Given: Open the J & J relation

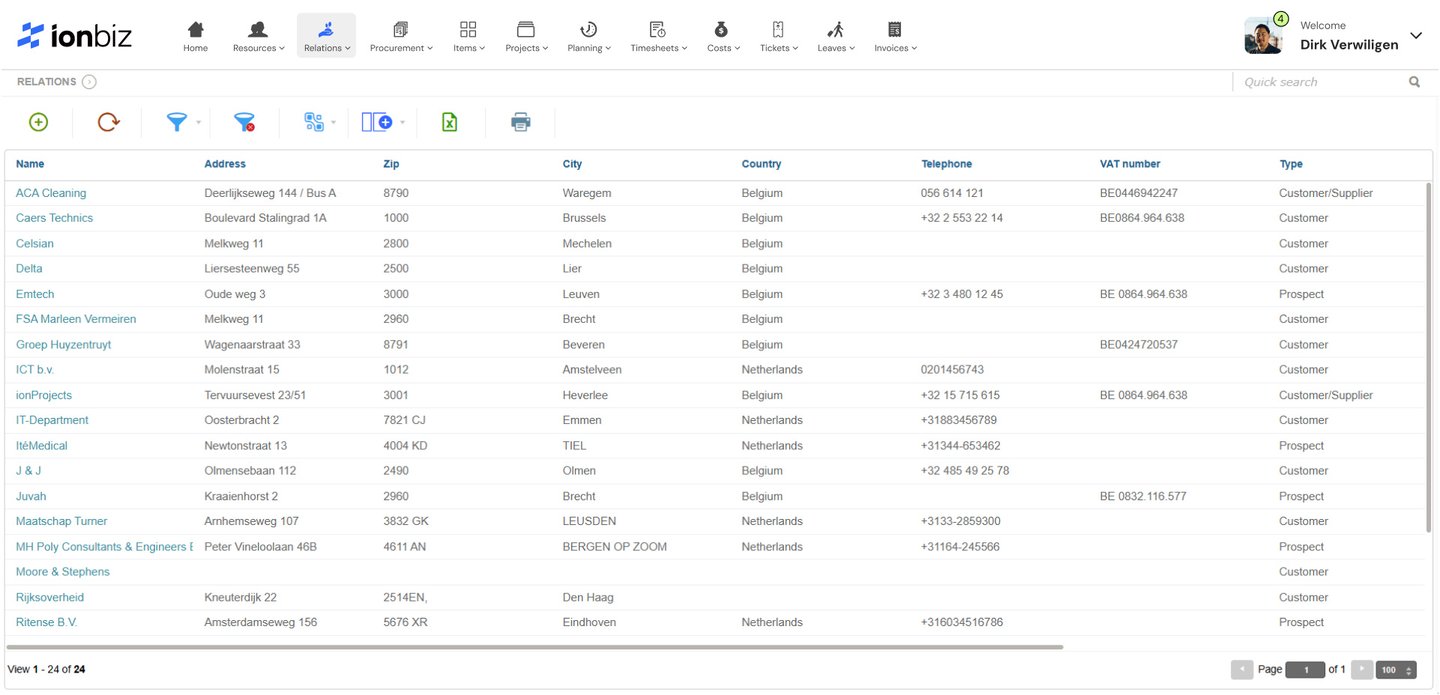Looking at the screenshot, I should [28, 471].
